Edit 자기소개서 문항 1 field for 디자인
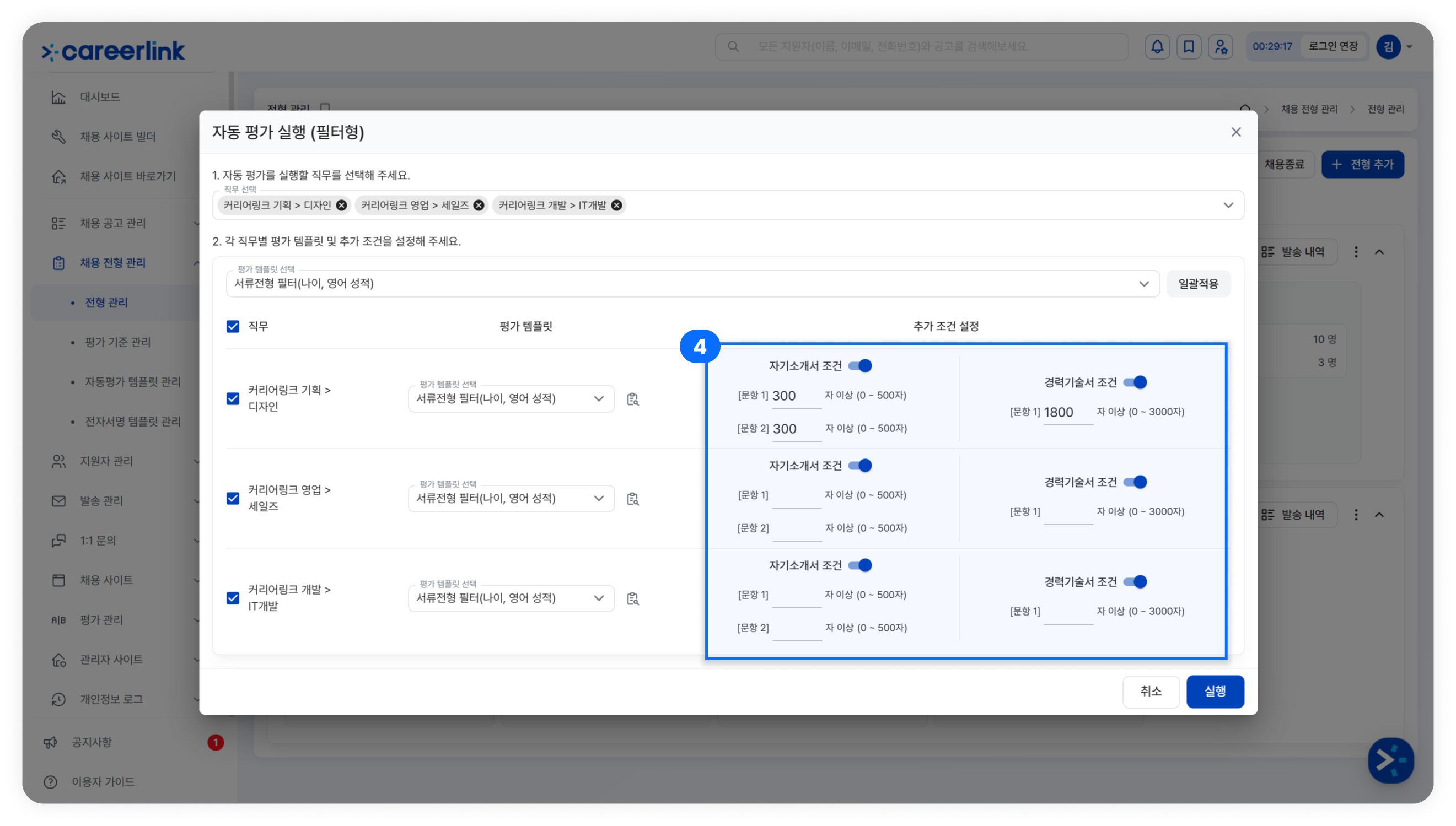This screenshot has height=826, width=1456. (796, 396)
